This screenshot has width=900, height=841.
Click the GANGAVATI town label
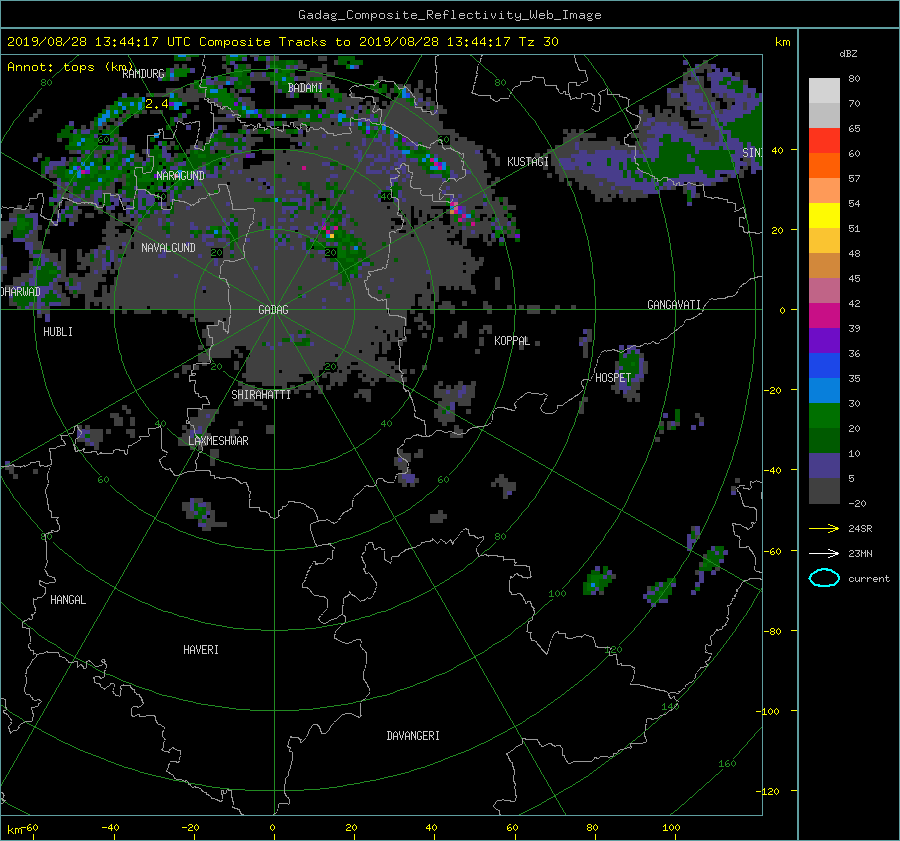coord(674,305)
